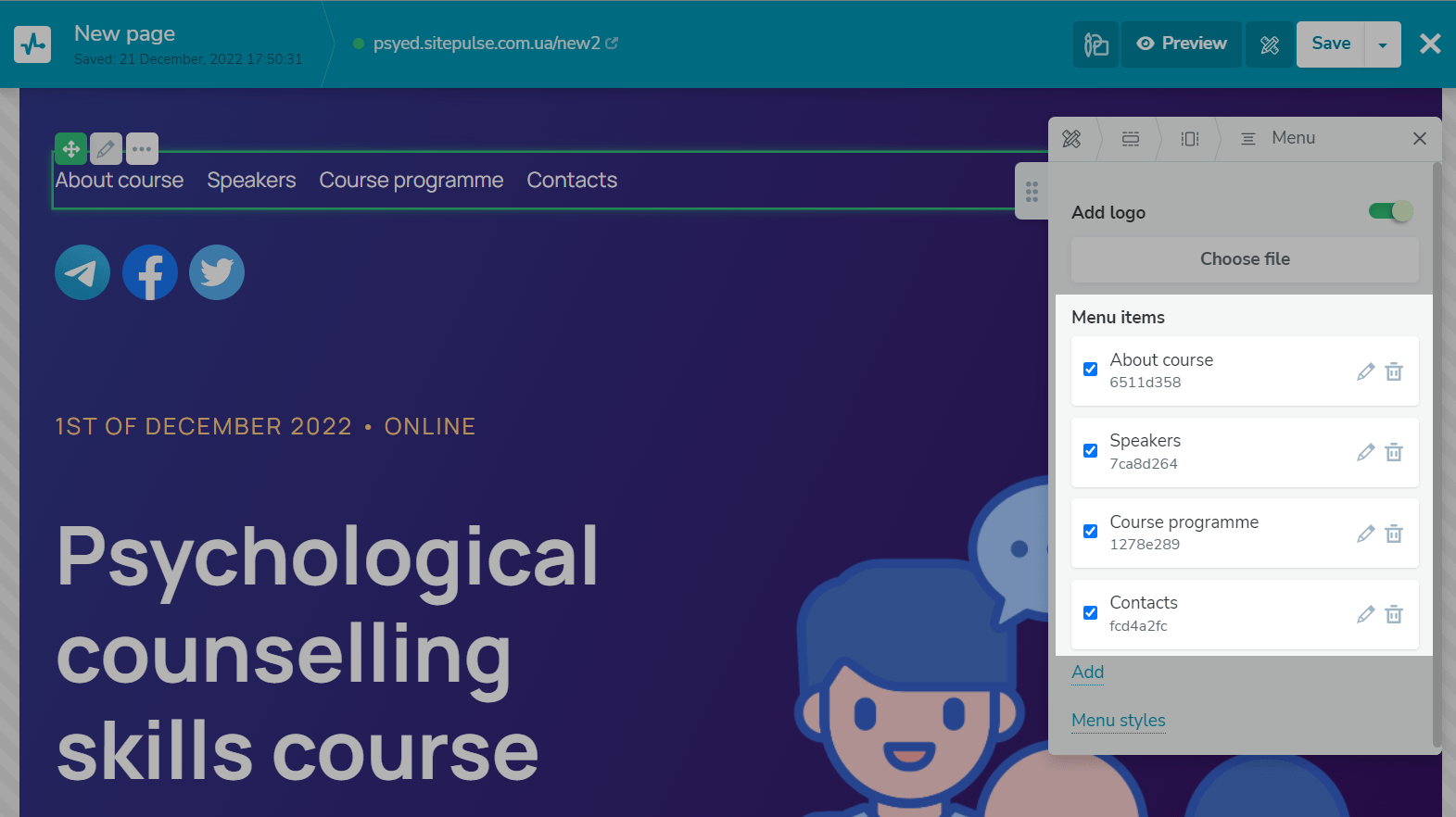Uncheck the Contacts menu item checkbox
This screenshot has height=817, width=1456.
pos(1091,613)
